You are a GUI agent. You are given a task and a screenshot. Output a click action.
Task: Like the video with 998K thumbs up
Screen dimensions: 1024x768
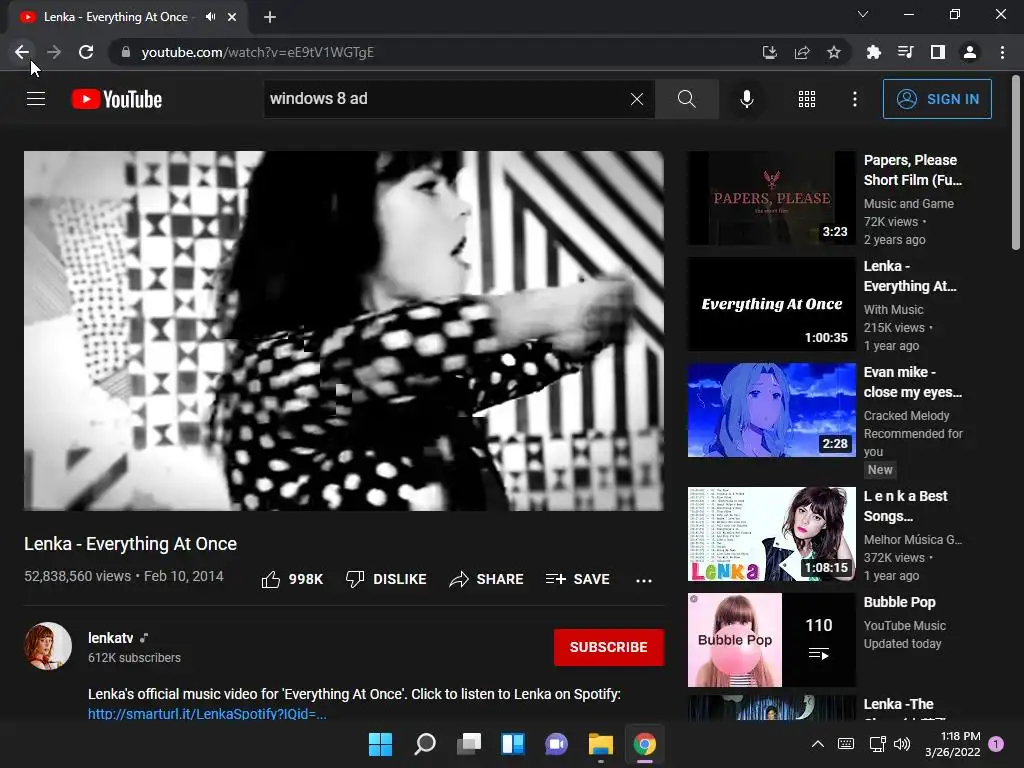292,579
